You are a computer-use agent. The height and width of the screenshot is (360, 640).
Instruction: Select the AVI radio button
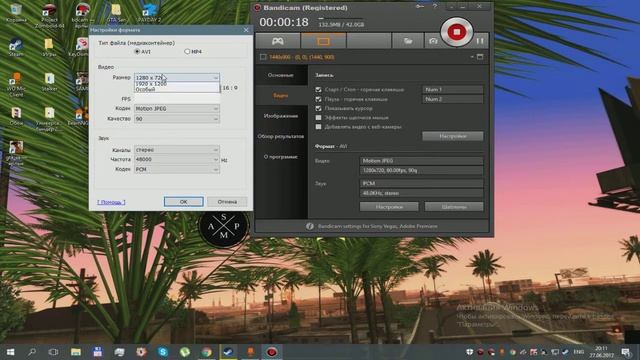click(x=137, y=51)
